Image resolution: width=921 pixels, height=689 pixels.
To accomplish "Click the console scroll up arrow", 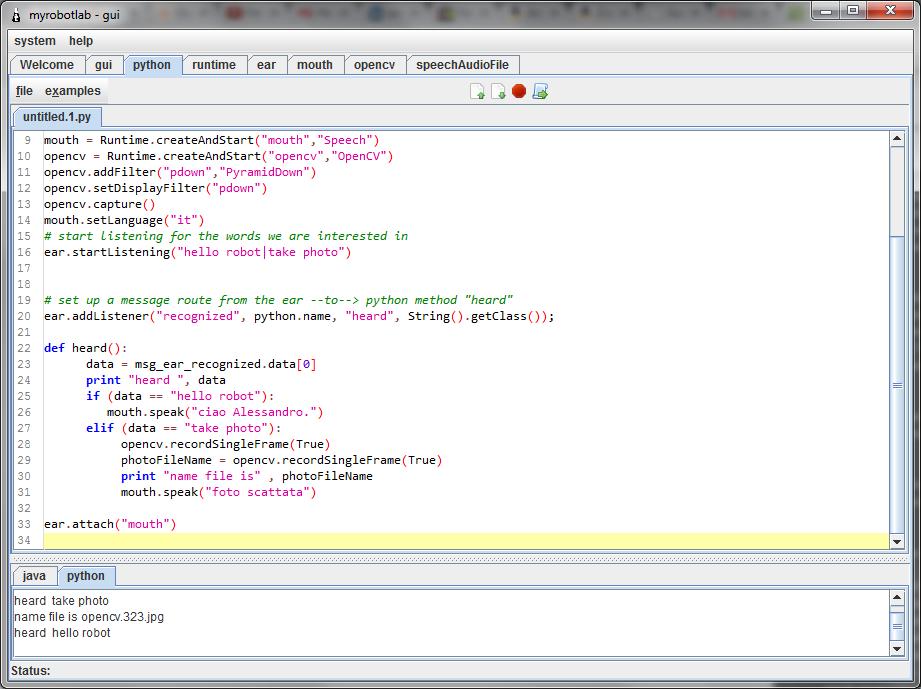I will click(897, 599).
